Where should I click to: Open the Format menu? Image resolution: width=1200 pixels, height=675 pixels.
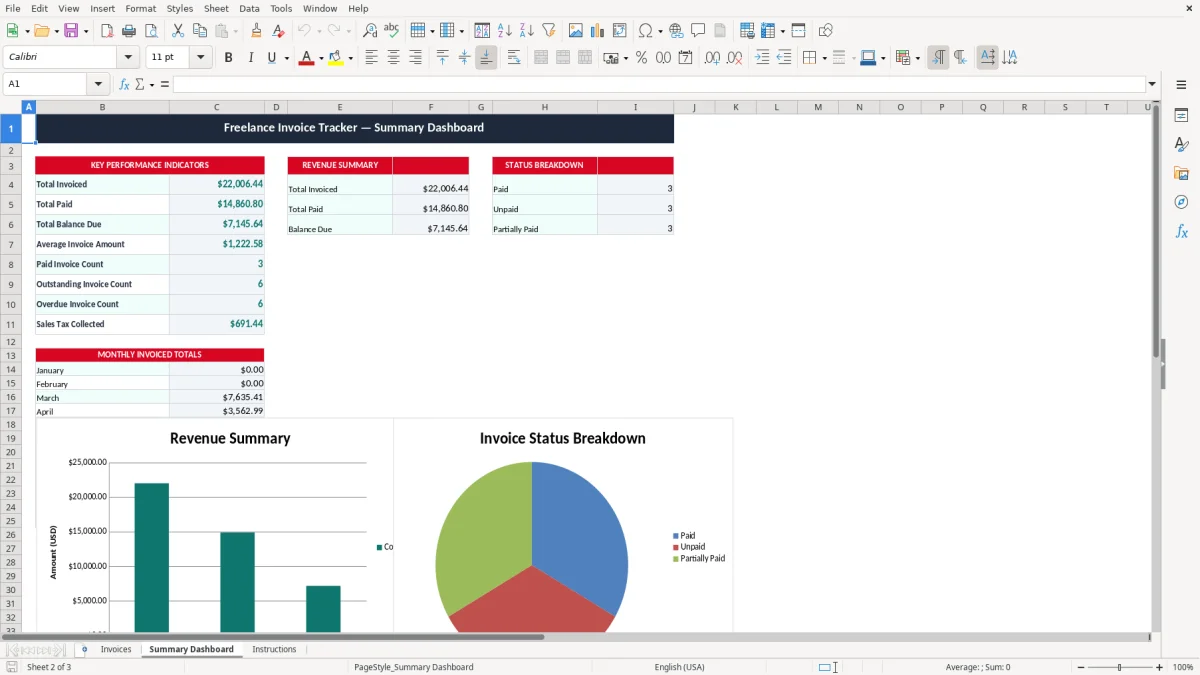click(140, 8)
